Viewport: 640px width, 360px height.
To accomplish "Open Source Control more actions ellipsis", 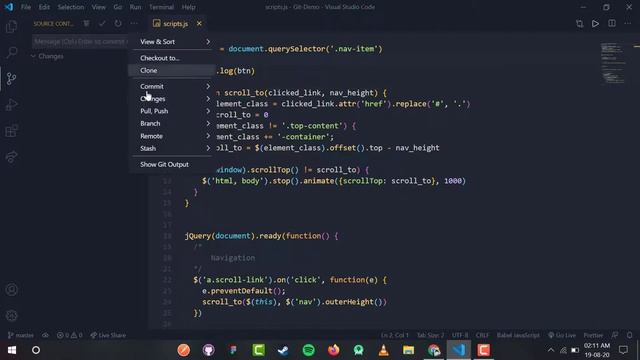I will pos(134,24).
